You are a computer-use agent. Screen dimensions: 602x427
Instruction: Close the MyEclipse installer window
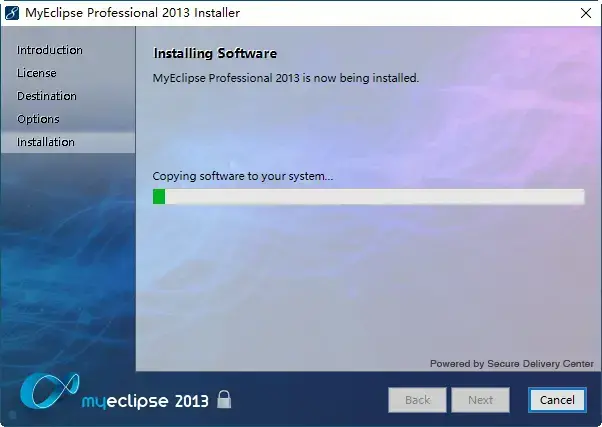point(585,13)
